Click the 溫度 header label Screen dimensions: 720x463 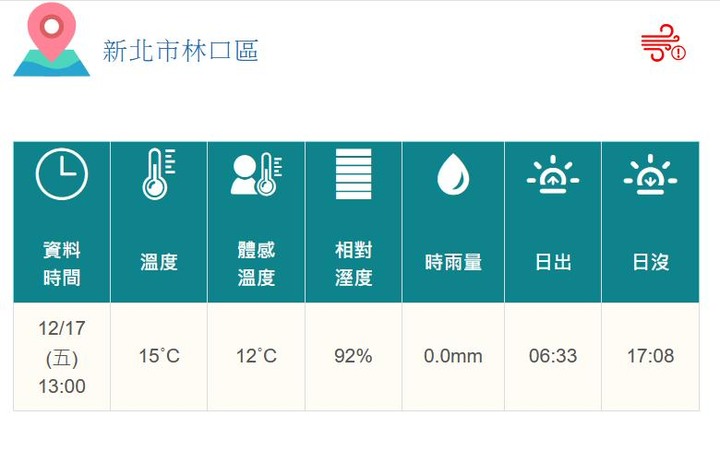coord(158,262)
